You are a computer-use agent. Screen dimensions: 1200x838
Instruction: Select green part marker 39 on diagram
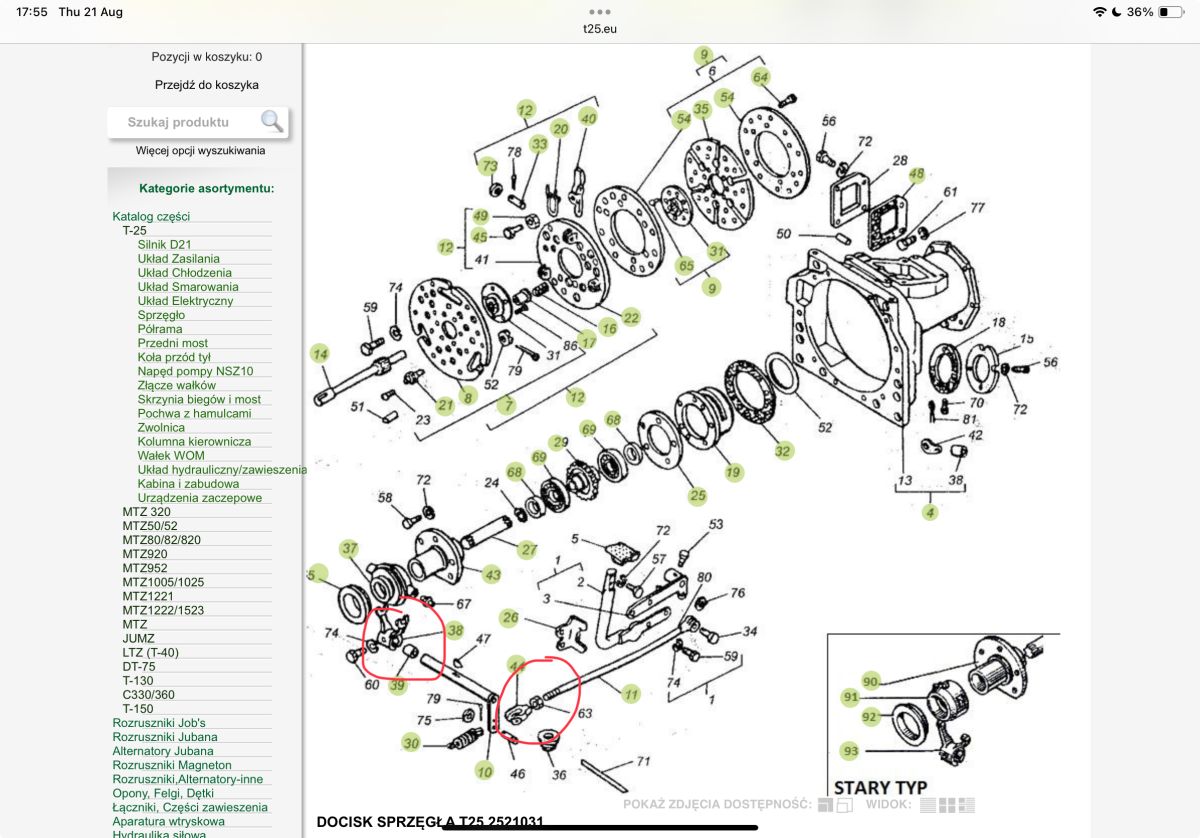[398, 685]
